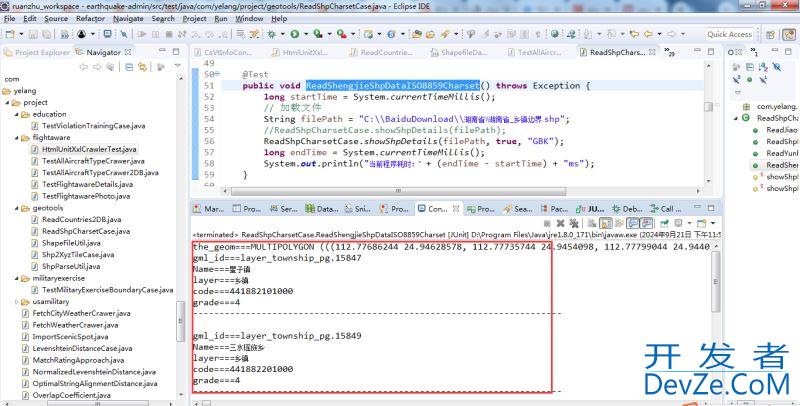
Task: Expand the usamilitary folder in Navigator
Action: 16,302
